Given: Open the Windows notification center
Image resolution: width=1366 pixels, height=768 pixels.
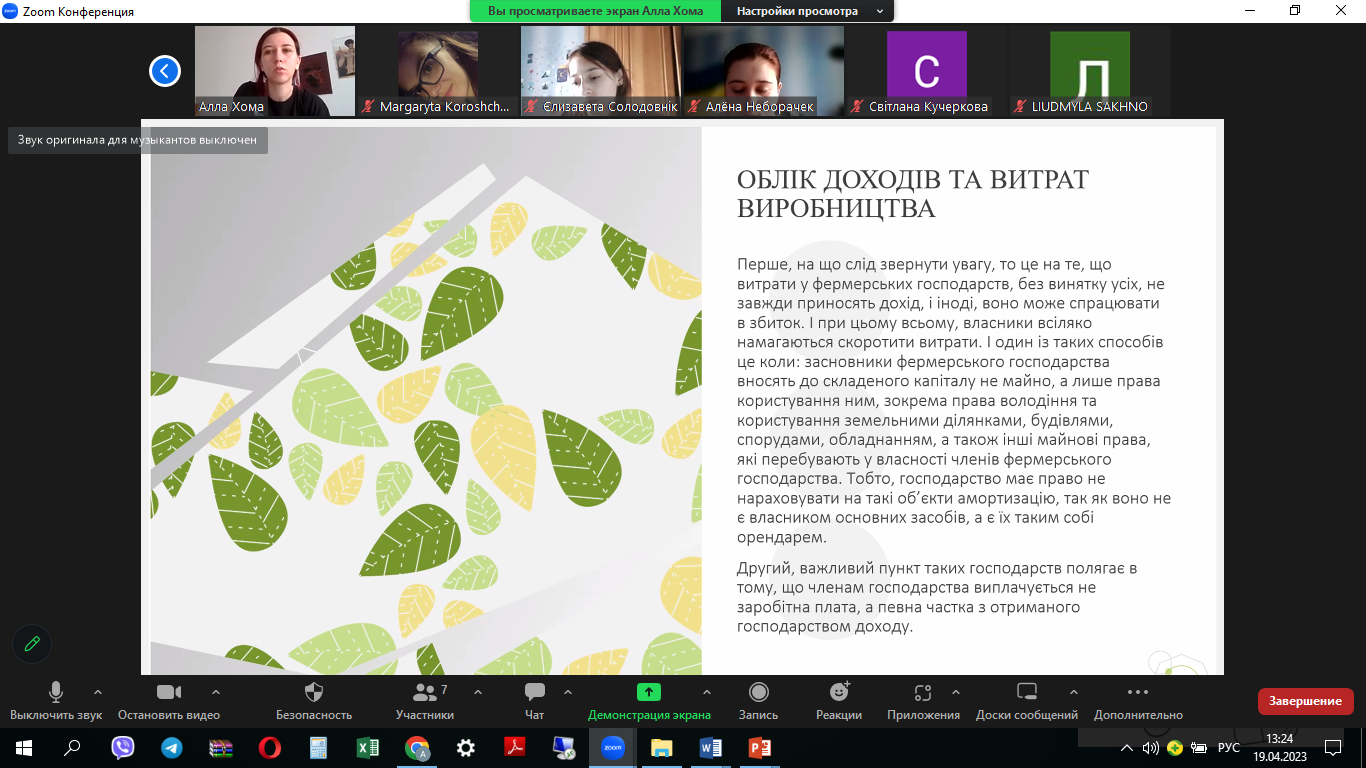Looking at the screenshot, I should 1332,748.
